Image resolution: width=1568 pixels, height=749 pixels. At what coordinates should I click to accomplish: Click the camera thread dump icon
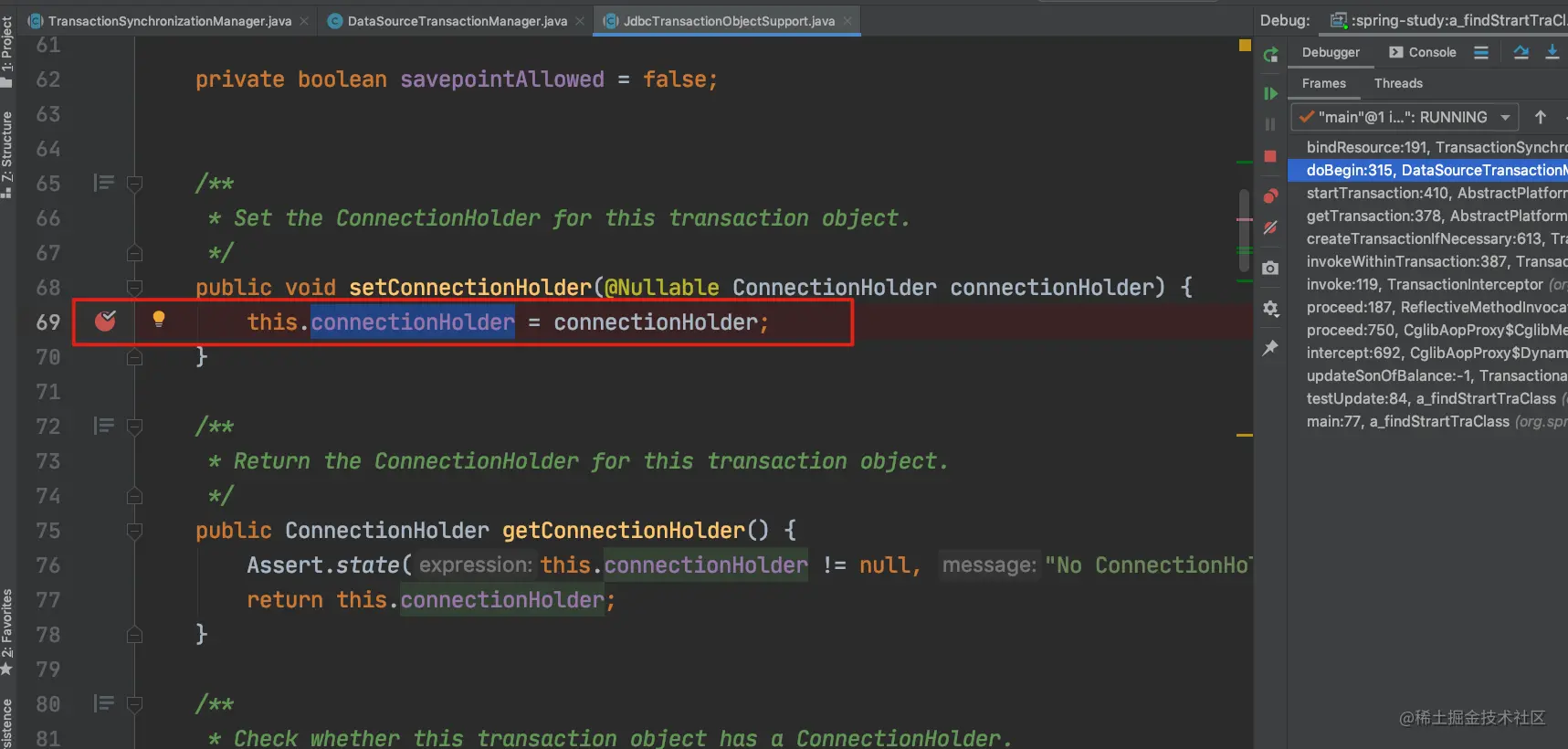tap(1270, 268)
